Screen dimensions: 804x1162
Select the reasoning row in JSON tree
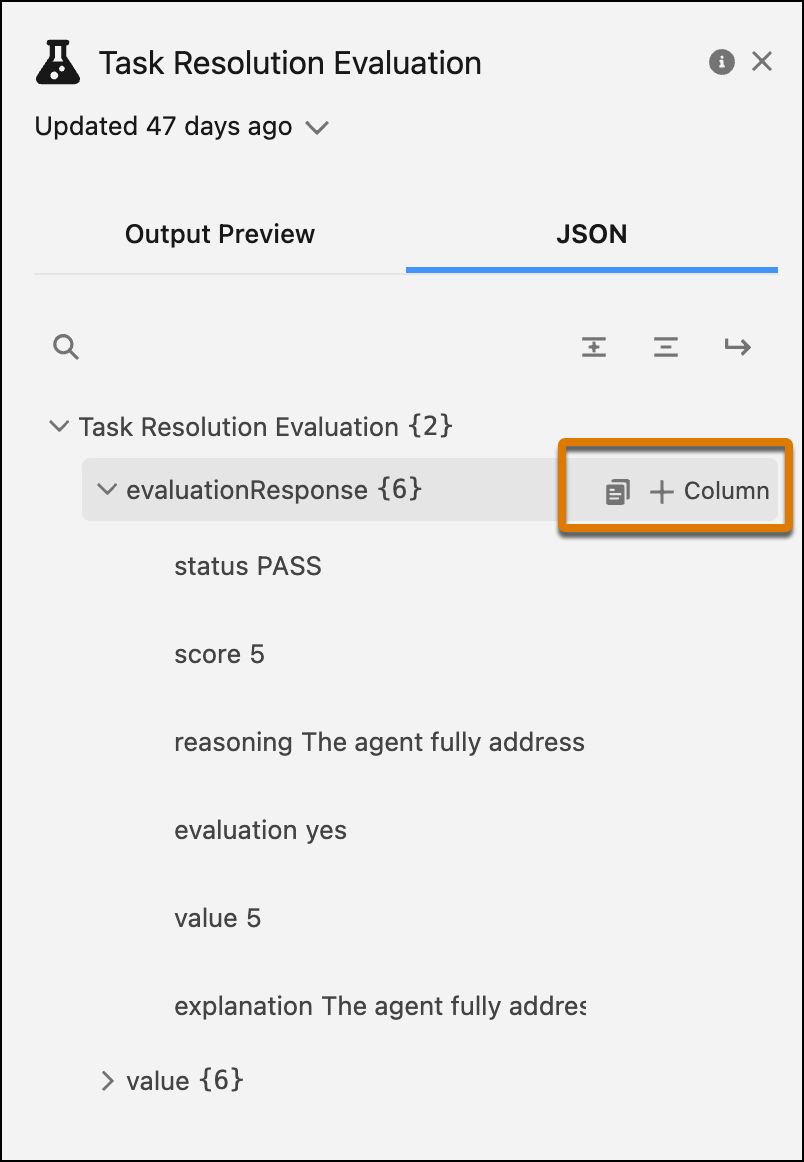(x=379, y=743)
